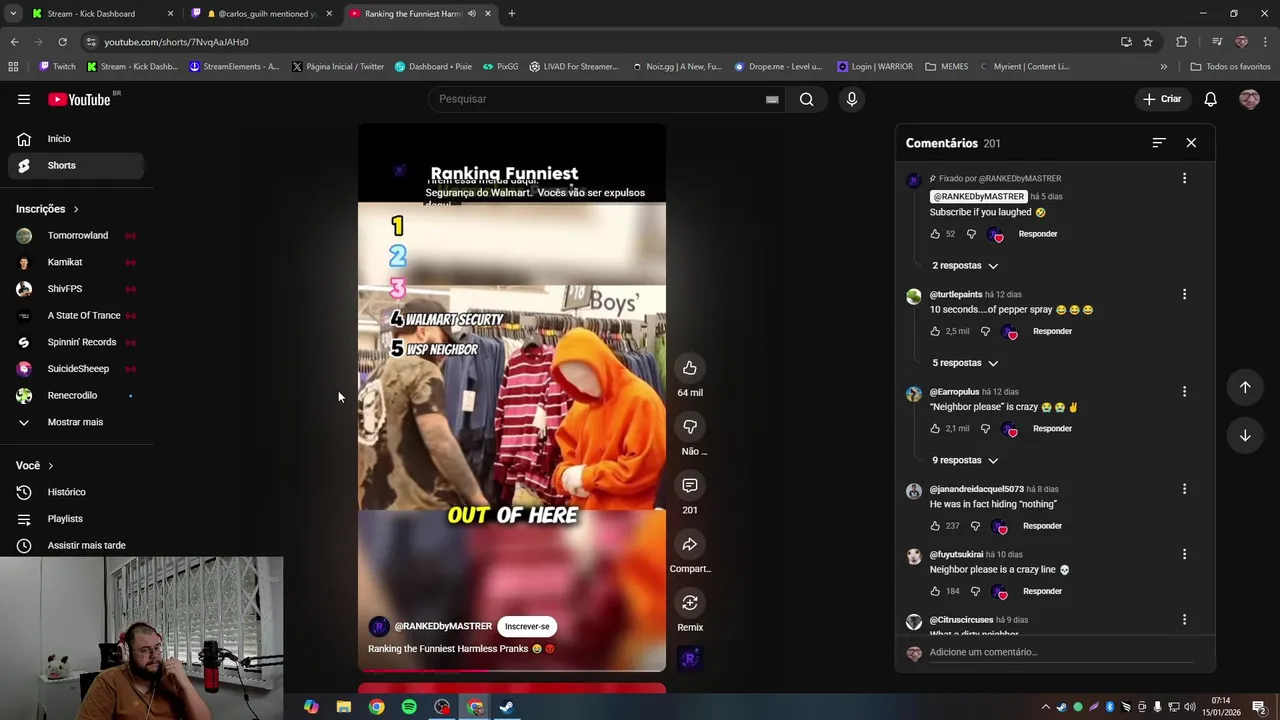The width and height of the screenshot is (1280, 720).
Task: Open A State Of Trance channel
Action: pos(76,316)
